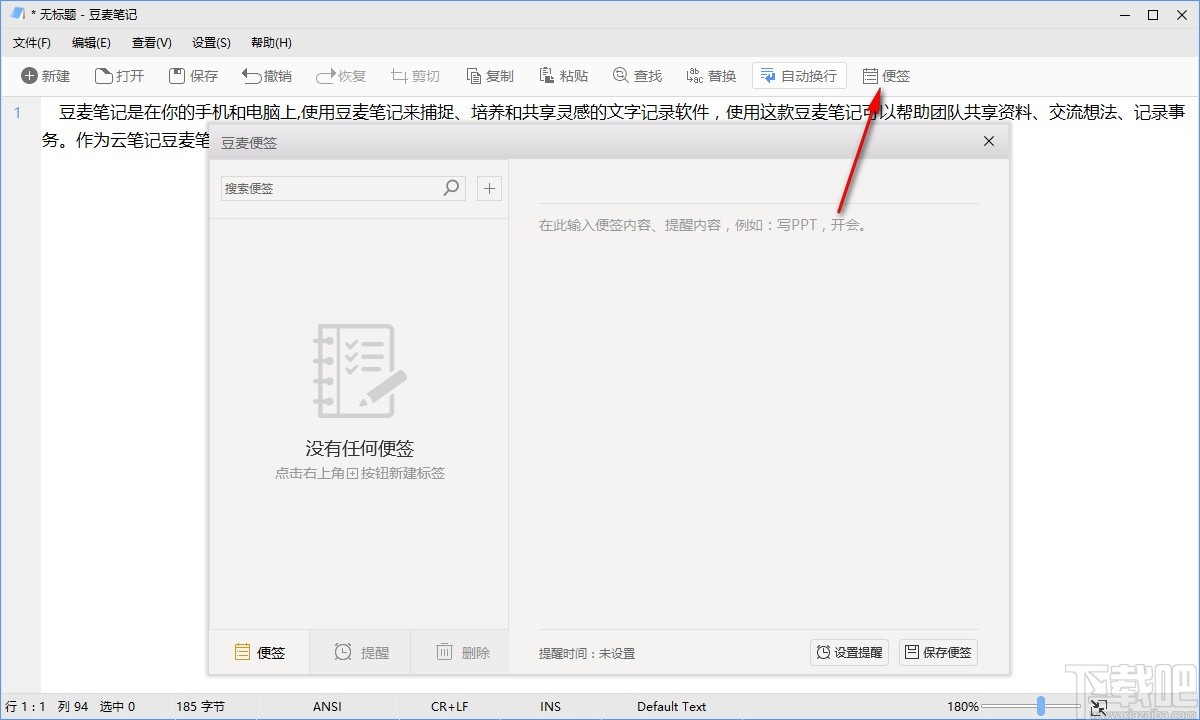Toggle 自动换行 (word wrap) on the toolbar
The image size is (1200, 720).
tap(799, 75)
